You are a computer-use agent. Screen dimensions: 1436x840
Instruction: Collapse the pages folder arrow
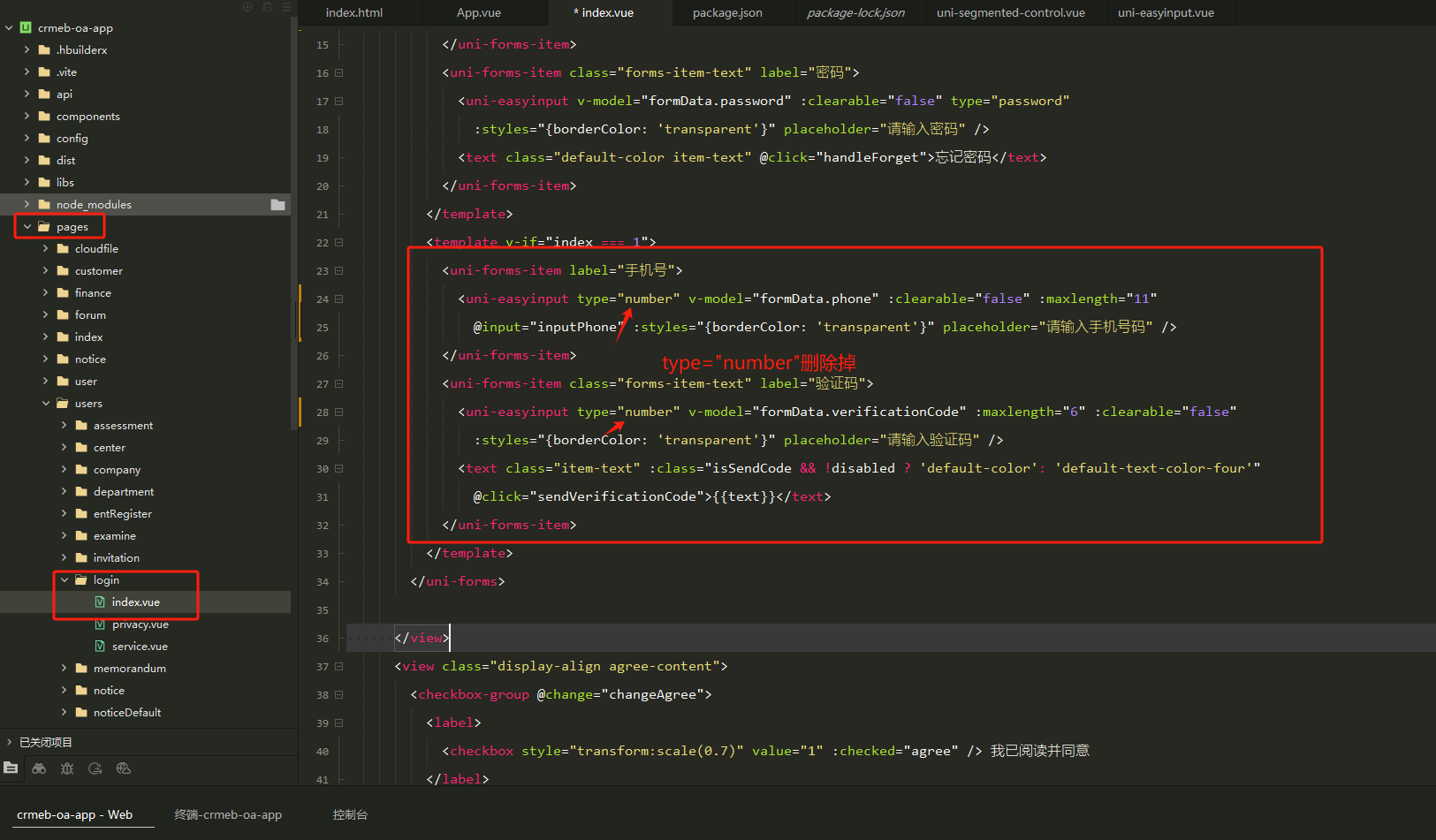click(27, 226)
